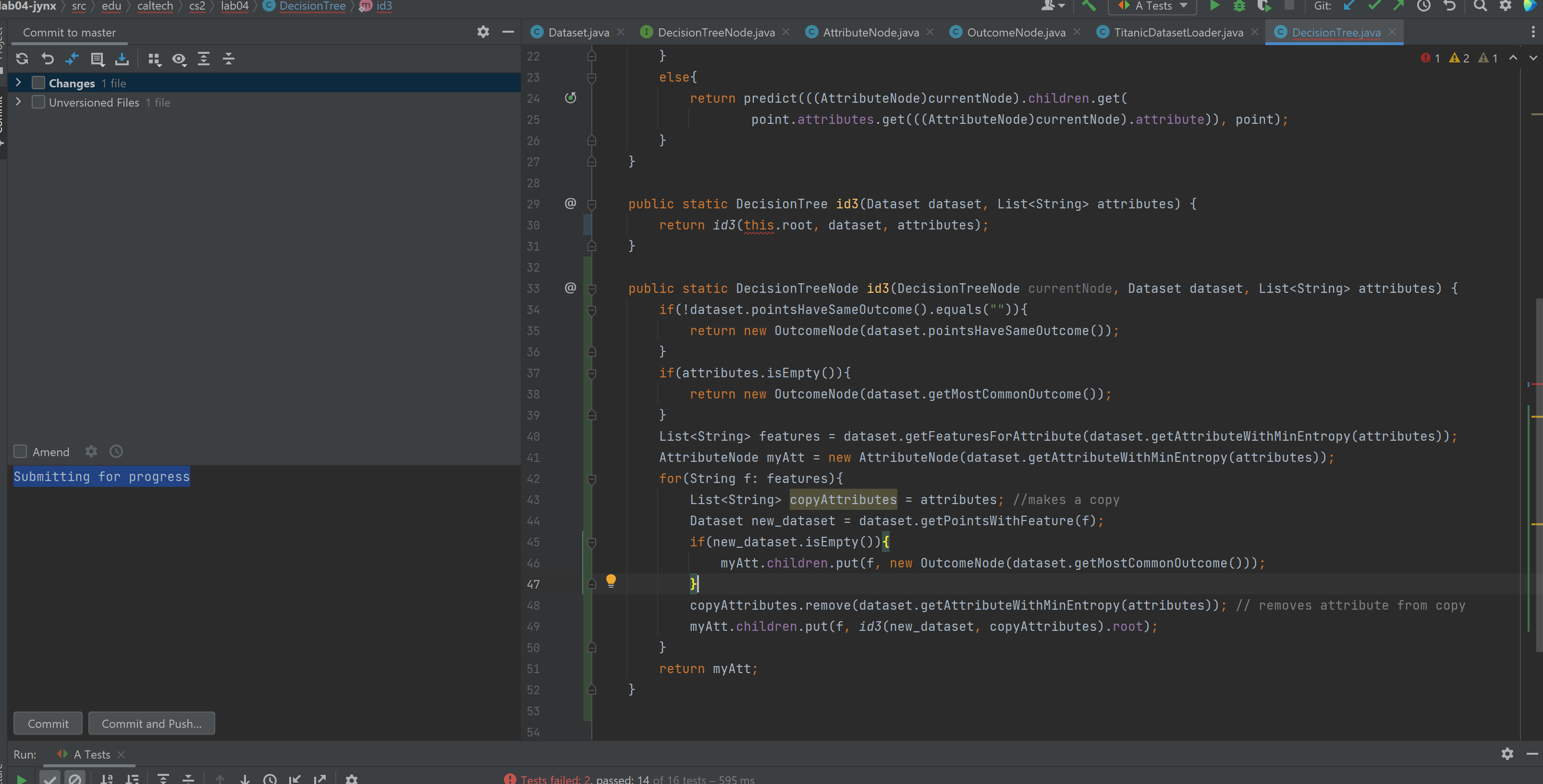Expand the Unversioned Files node

[x=18, y=102]
